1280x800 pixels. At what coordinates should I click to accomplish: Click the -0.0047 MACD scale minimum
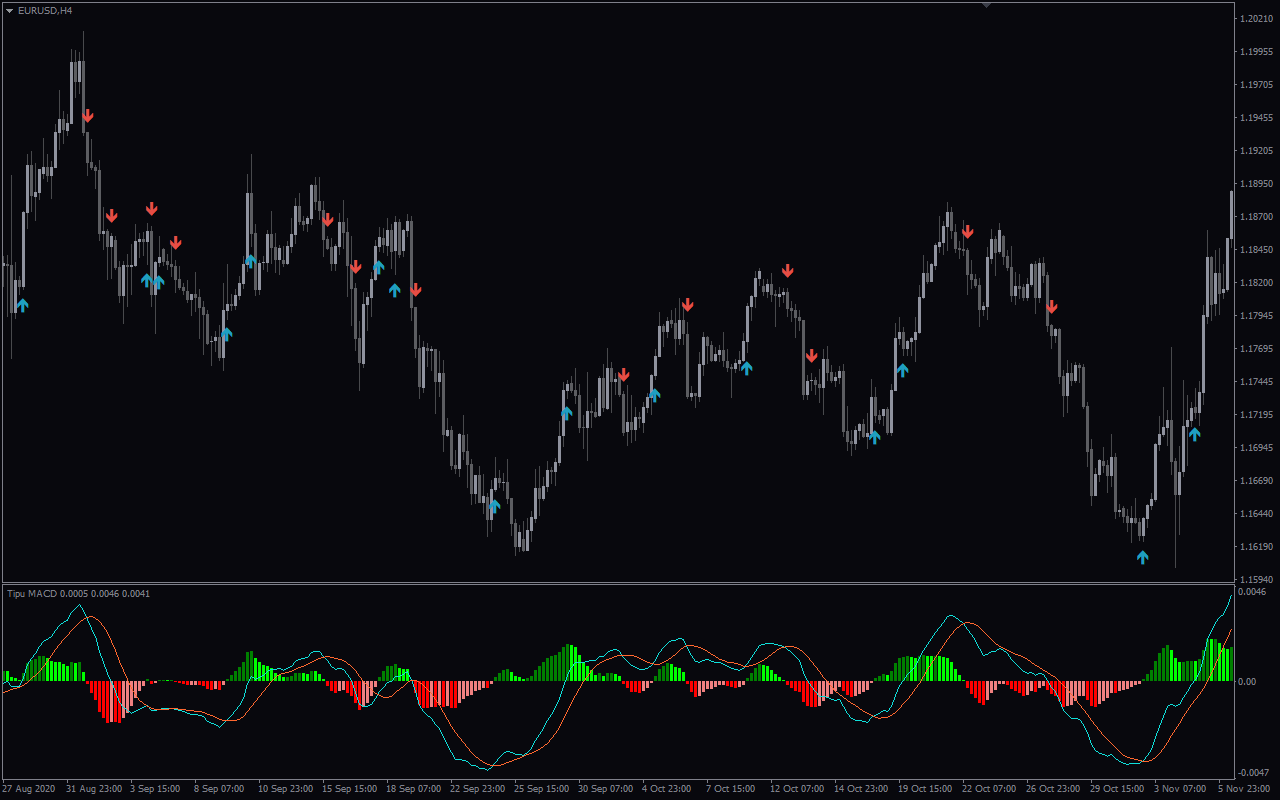tap(1254, 773)
